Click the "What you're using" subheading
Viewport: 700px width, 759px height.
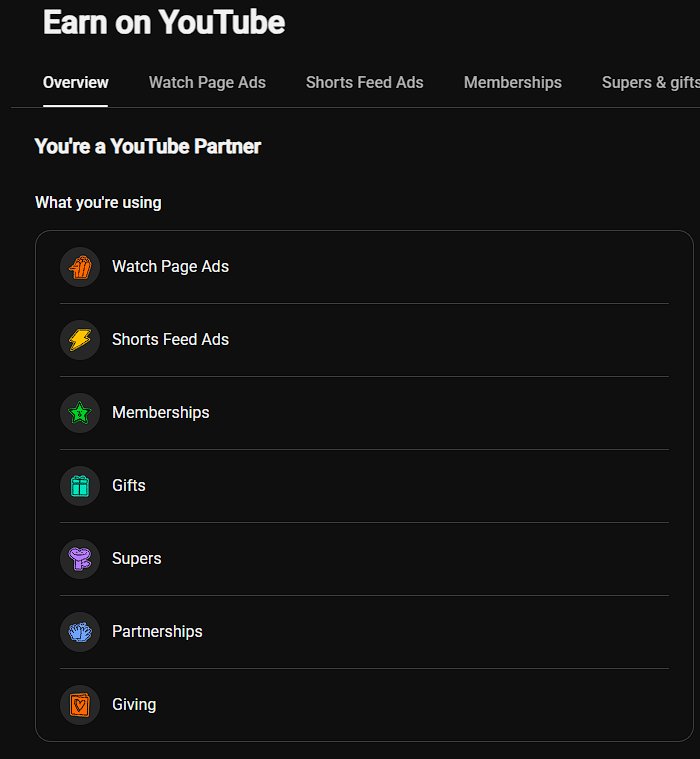tap(98, 203)
